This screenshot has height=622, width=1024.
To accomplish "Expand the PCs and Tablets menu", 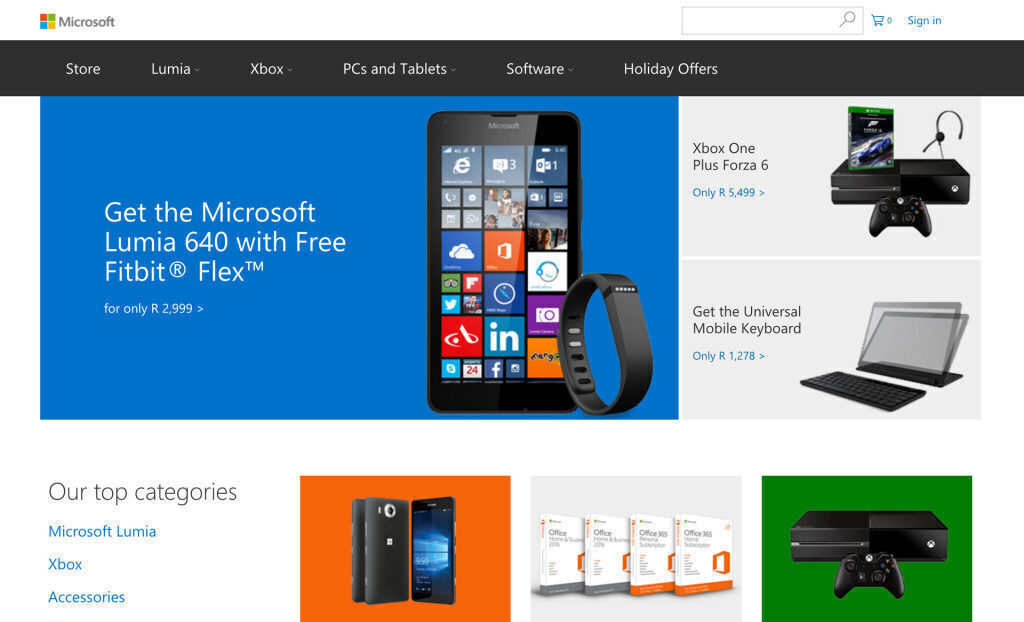I will (399, 69).
